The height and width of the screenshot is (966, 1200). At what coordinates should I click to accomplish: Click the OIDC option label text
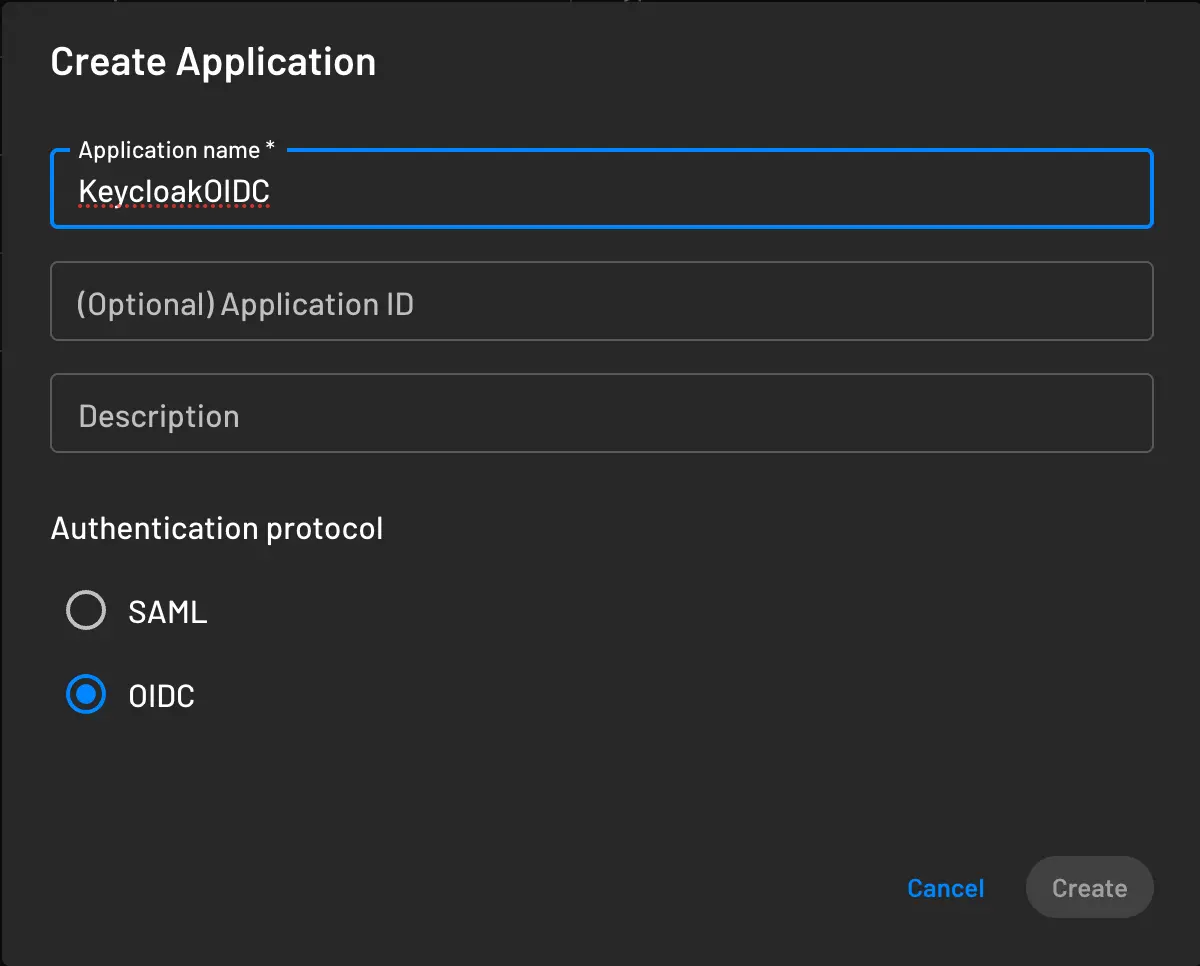(162, 694)
